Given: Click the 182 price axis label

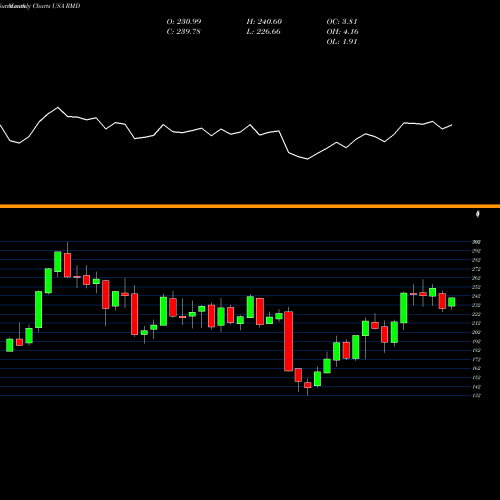Looking at the screenshot, I should tap(476, 350).
